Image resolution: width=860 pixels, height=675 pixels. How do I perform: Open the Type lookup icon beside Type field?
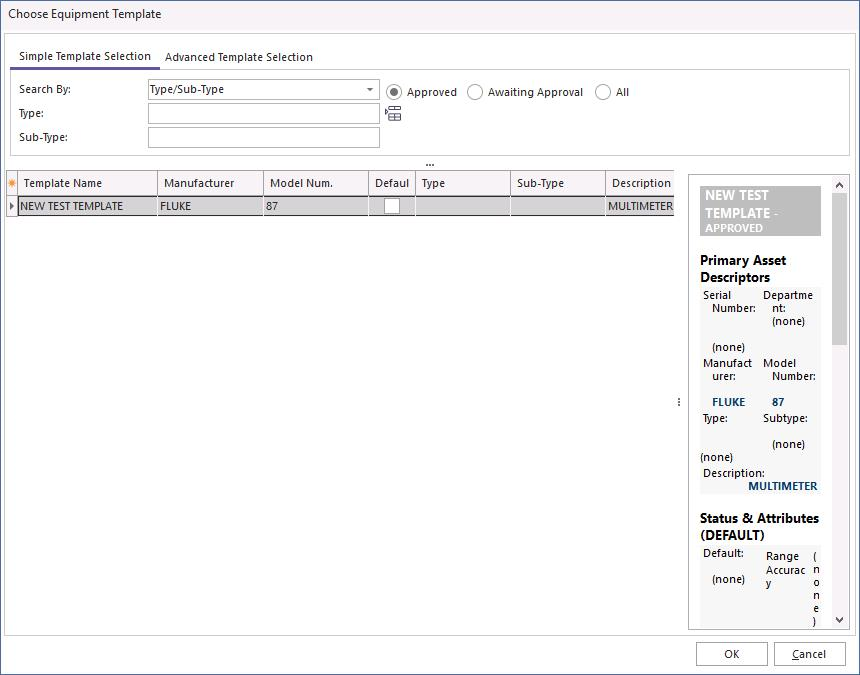click(x=393, y=114)
